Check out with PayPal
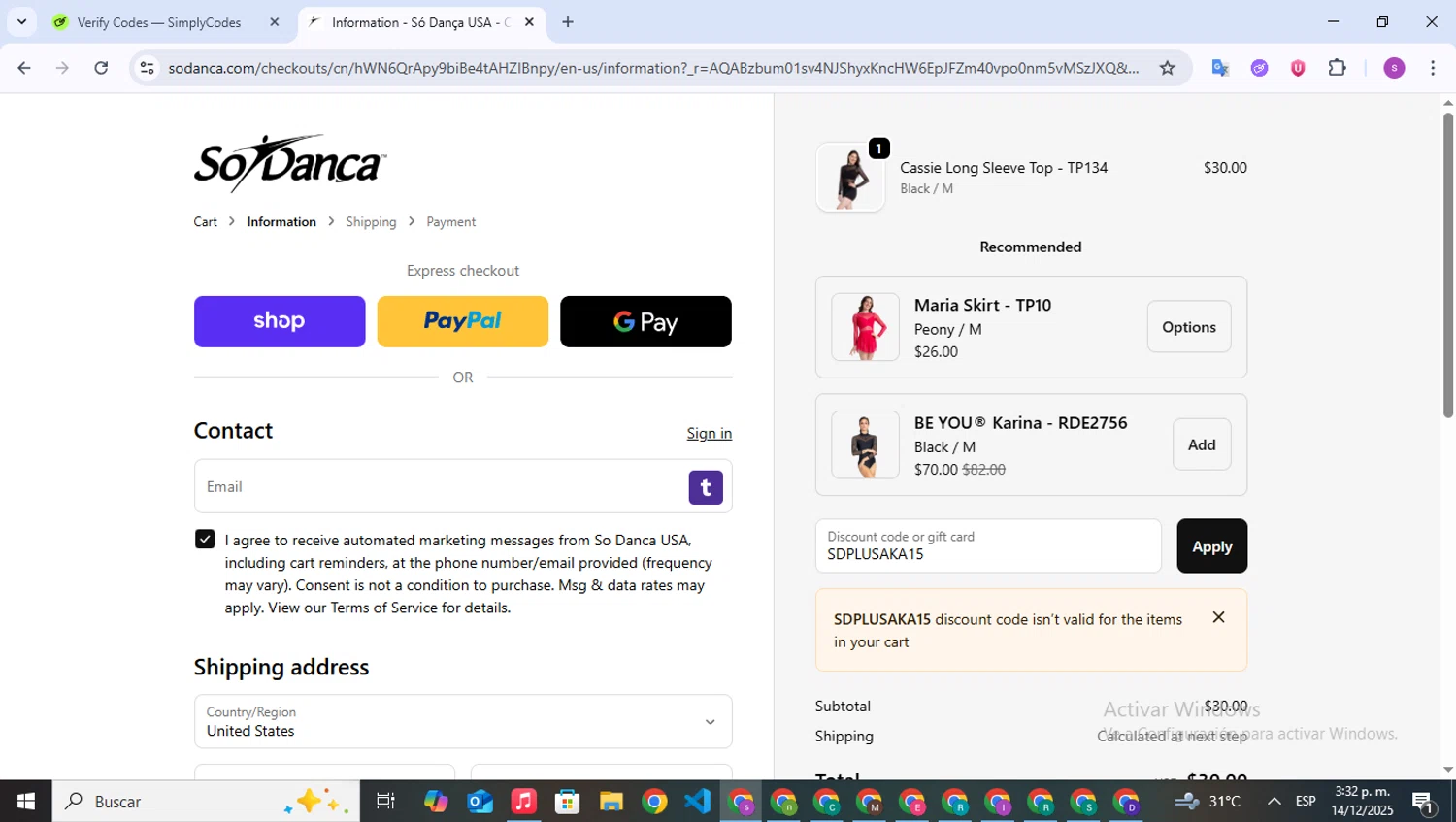This screenshot has height=822, width=1456. coord(463,321)
